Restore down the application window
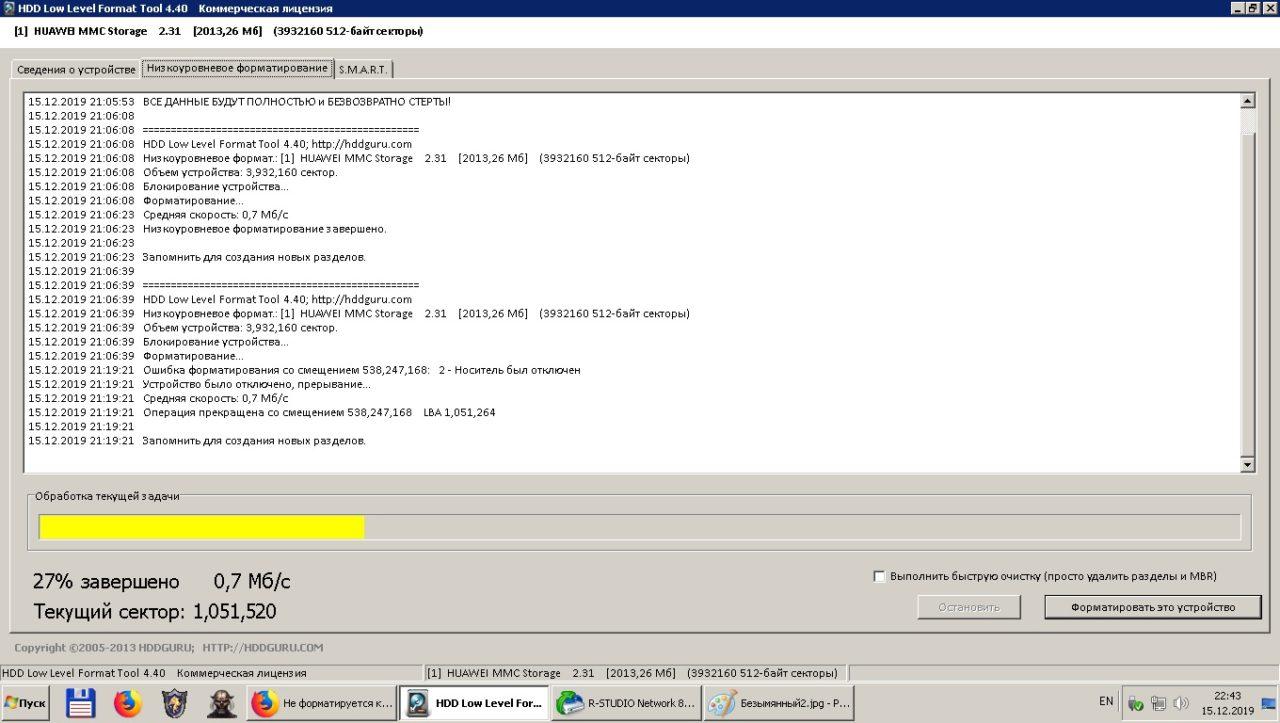The width and height of the screenshot is (1280, 723). [x=1254, y=7]
